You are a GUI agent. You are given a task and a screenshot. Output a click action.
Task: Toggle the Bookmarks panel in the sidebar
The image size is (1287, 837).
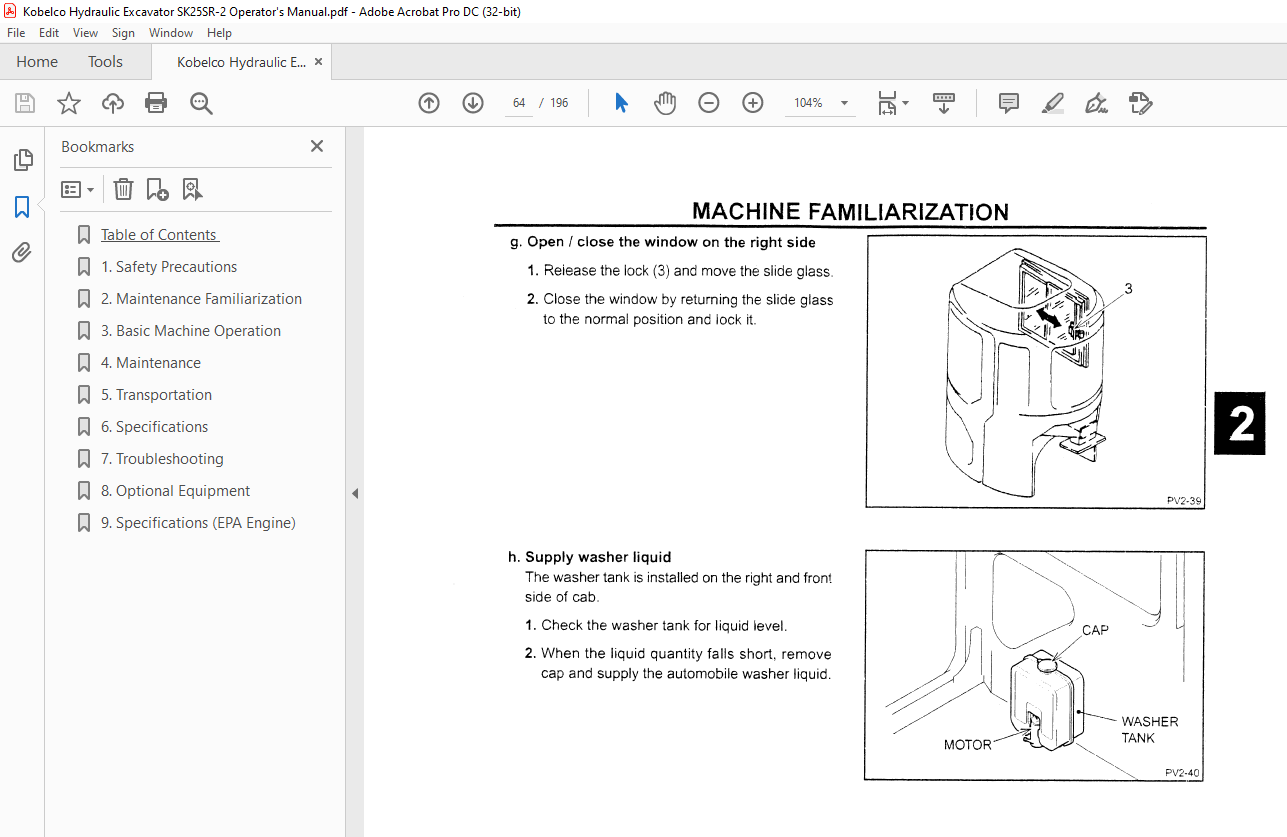pyautogui.click(x=22, y=207)
